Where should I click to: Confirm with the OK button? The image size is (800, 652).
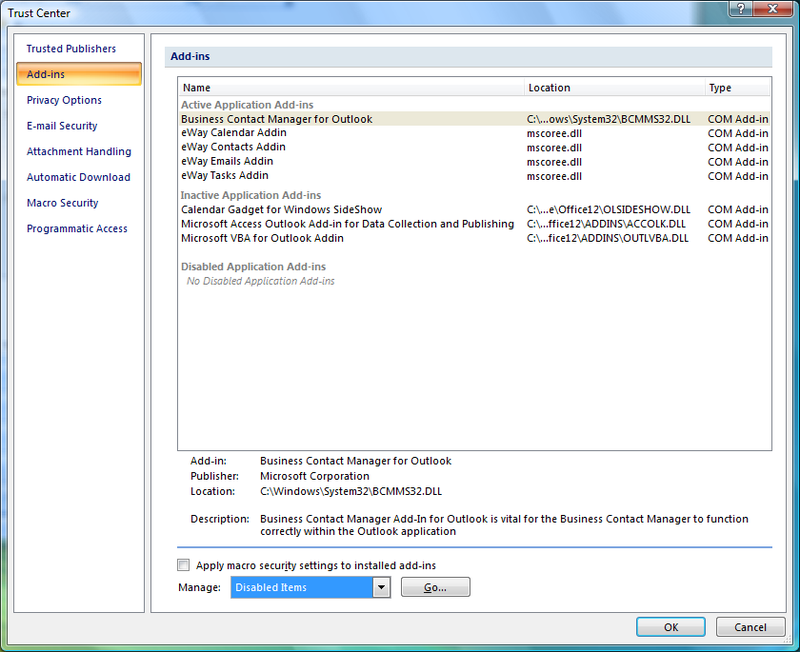670,627
